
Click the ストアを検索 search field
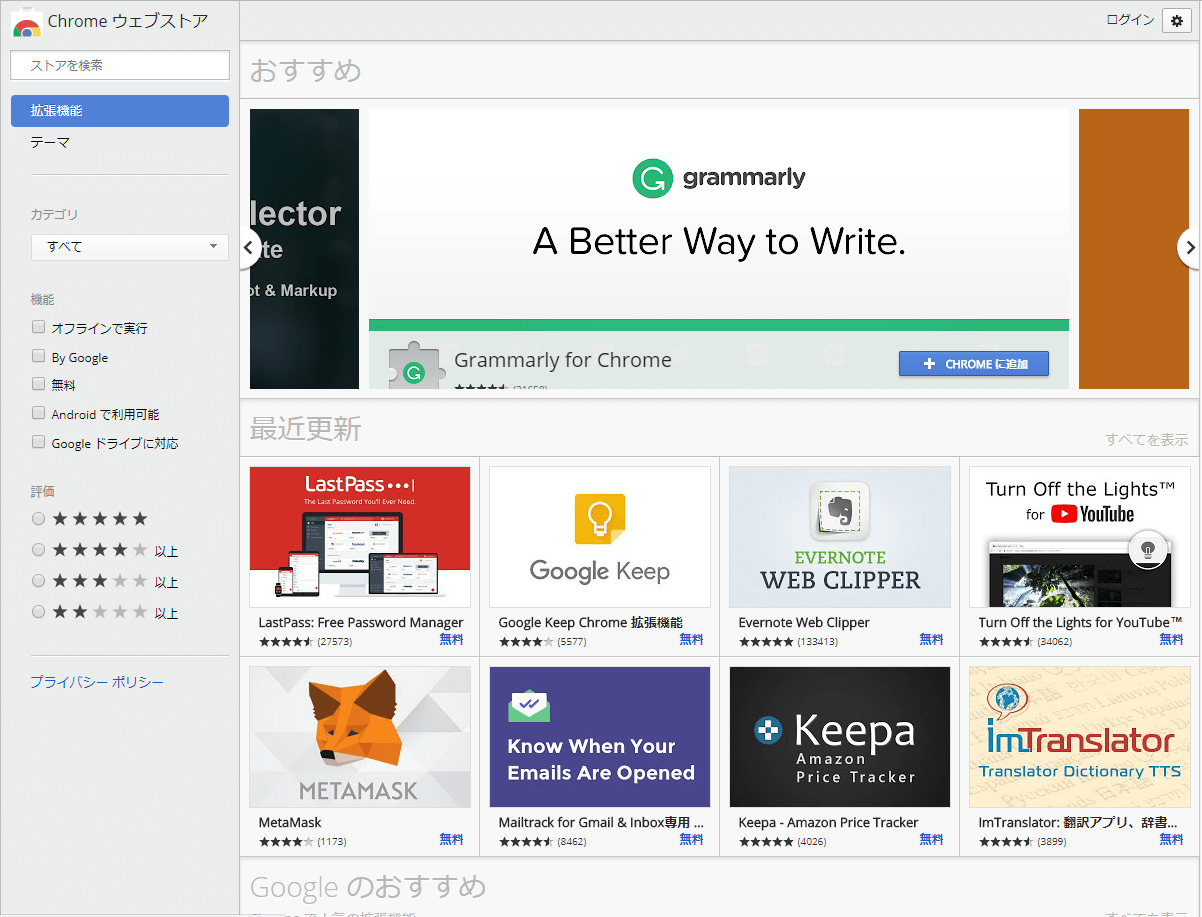coord(120,65)
